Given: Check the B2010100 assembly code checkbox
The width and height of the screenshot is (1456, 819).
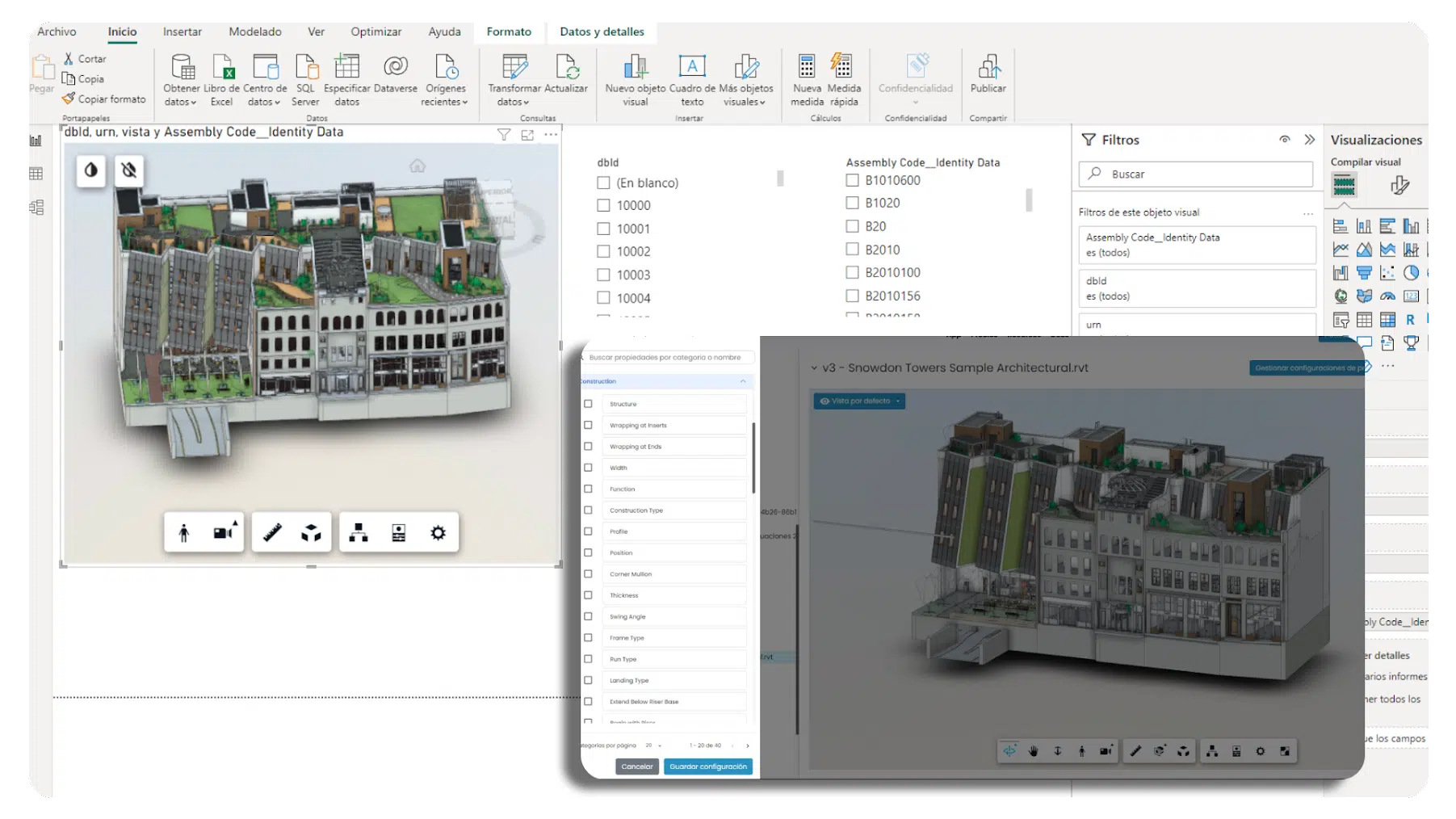Looking at the screenshot, I should 852,273.
